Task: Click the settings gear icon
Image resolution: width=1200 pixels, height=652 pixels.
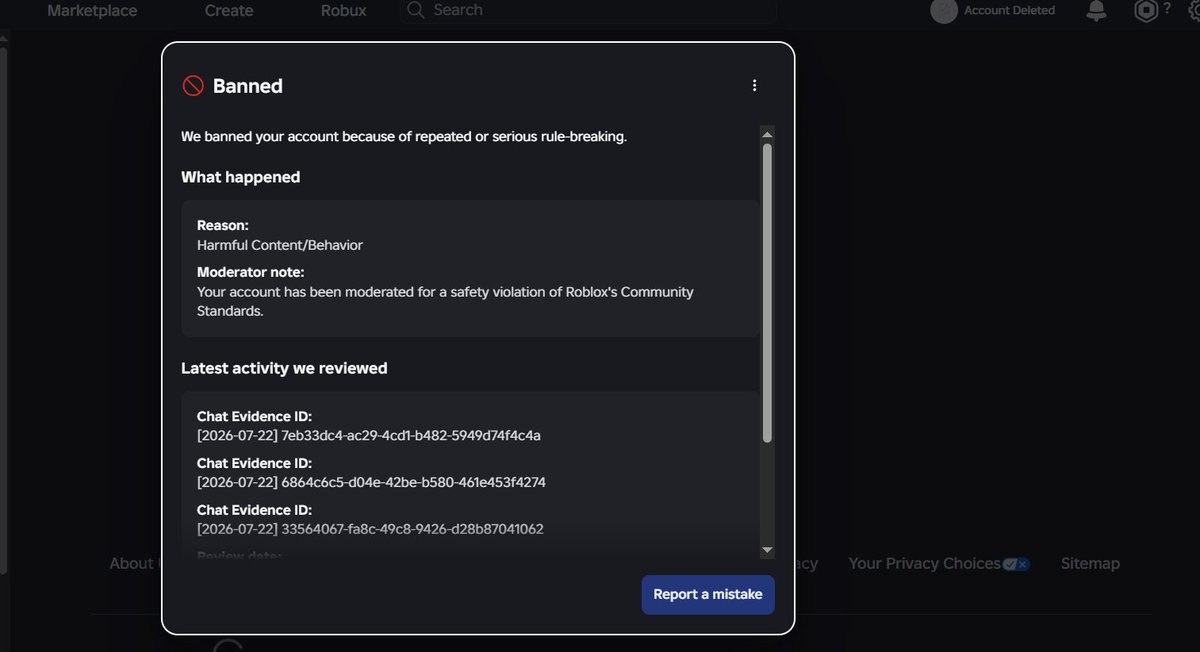Action: click(1192, 11)
